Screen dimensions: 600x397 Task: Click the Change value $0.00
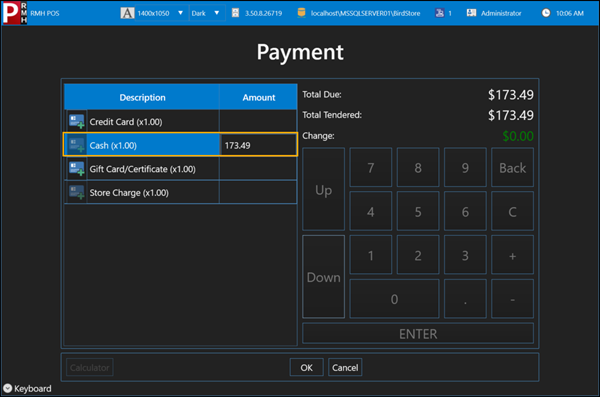pyautogui.click(x=518, y=136)
